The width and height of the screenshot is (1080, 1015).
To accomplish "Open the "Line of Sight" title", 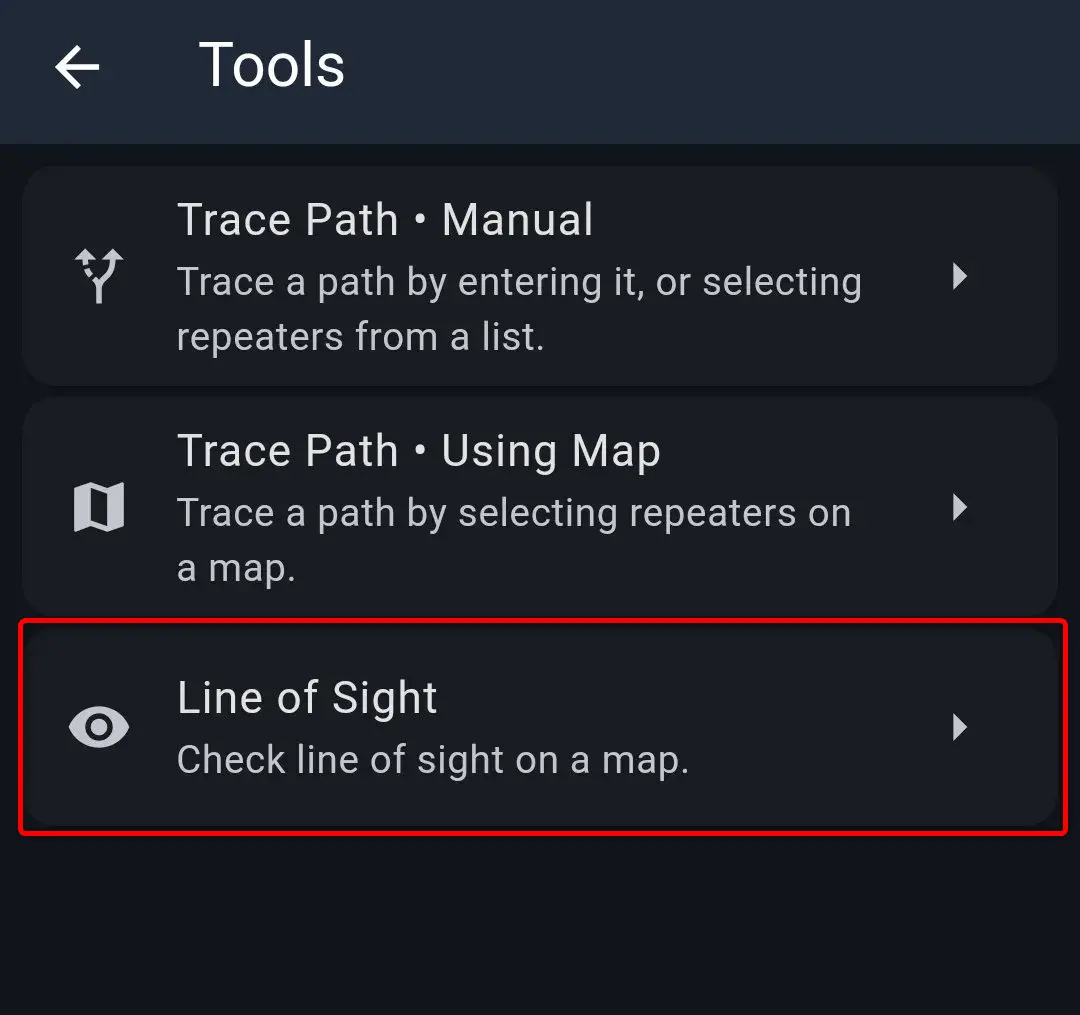I will coord(307,698).
